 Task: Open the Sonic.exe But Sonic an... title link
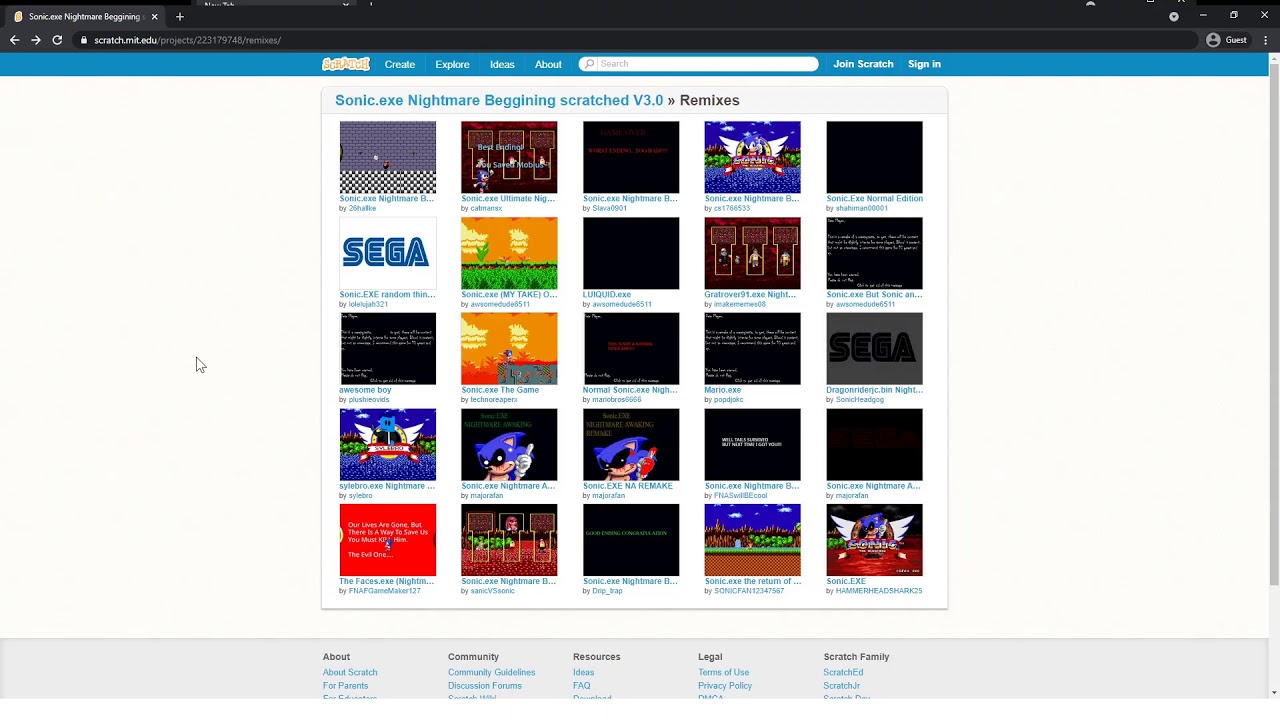point(874,295)
